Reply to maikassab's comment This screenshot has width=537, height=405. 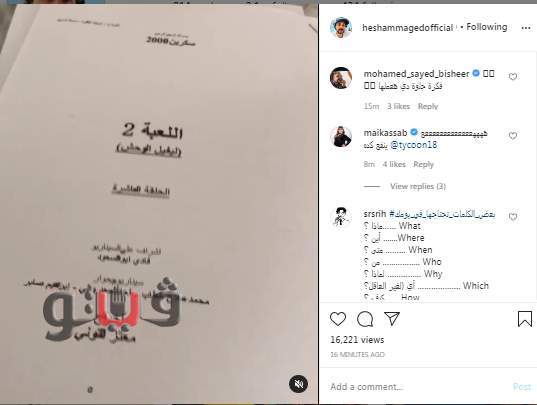[423, 164]
